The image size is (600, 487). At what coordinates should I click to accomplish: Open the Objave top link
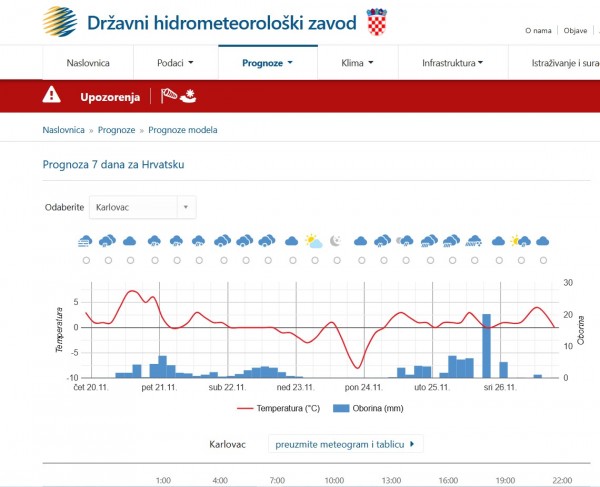click(575, 31)
